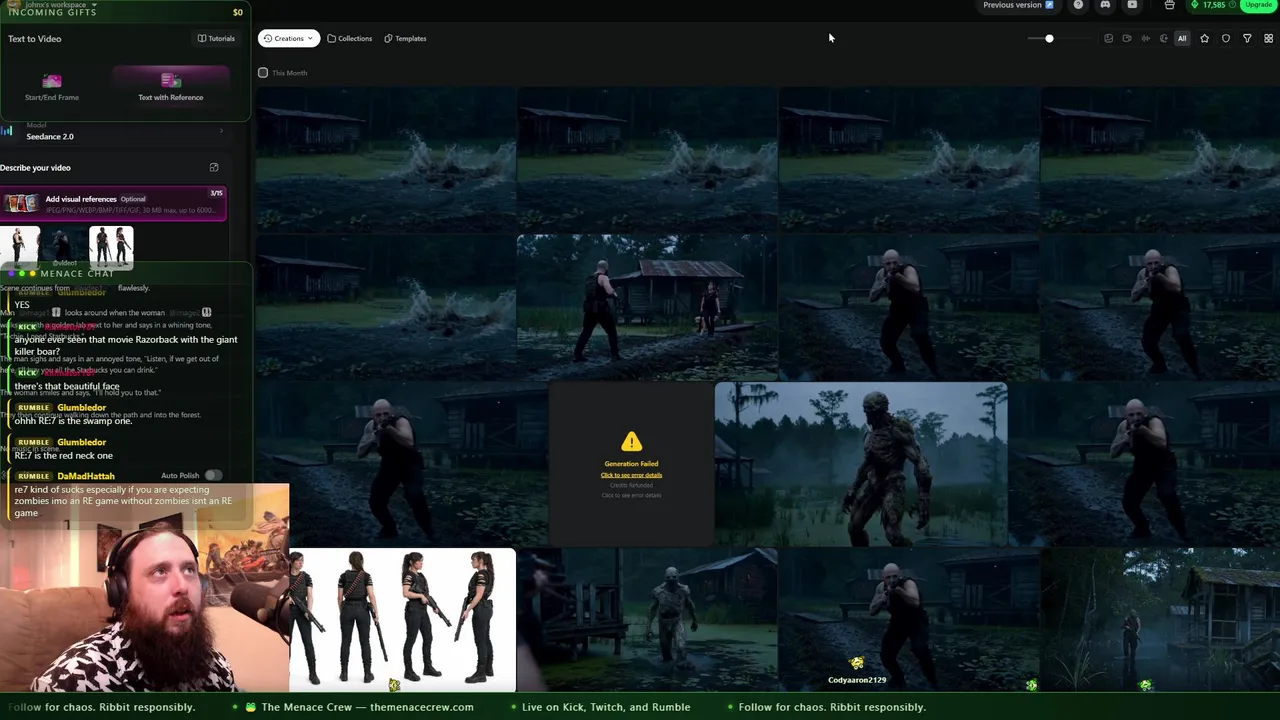Click the Text to Video heading
This screenshot has height=720, width=1280.
tap(35, 39)
